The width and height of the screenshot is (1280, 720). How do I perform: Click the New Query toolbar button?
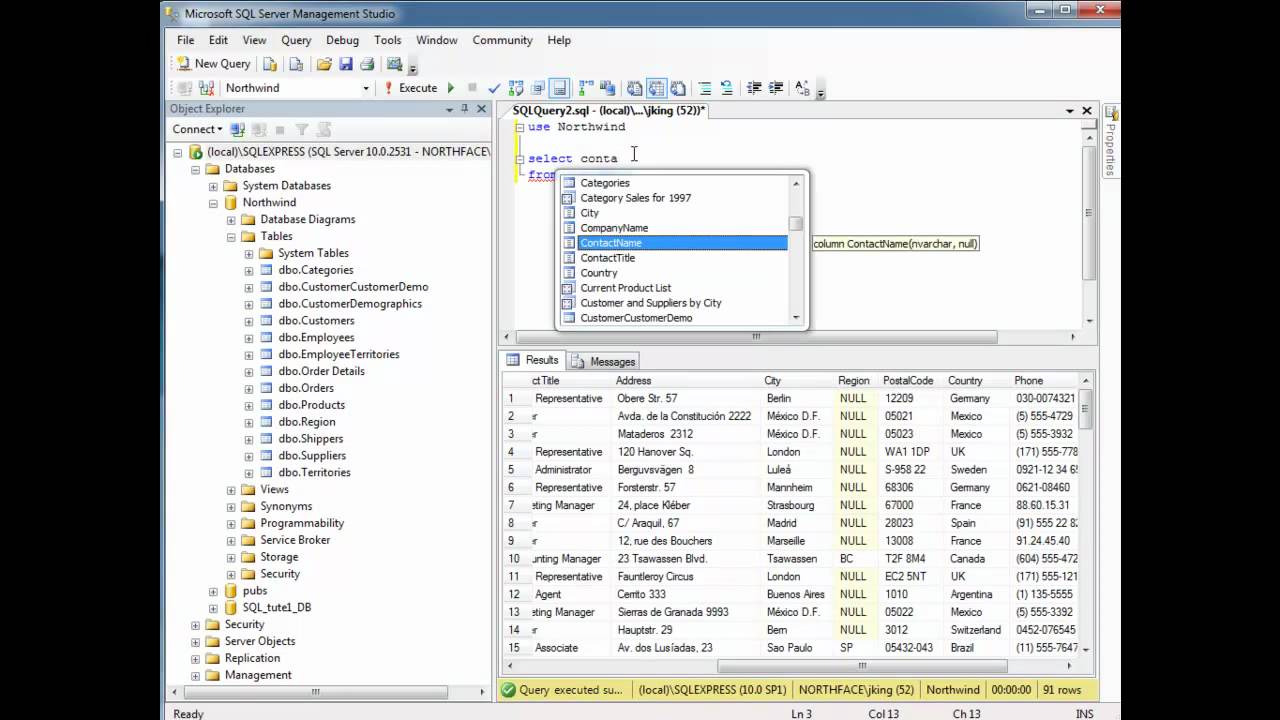pyautogui.click(x=214, y=64)
